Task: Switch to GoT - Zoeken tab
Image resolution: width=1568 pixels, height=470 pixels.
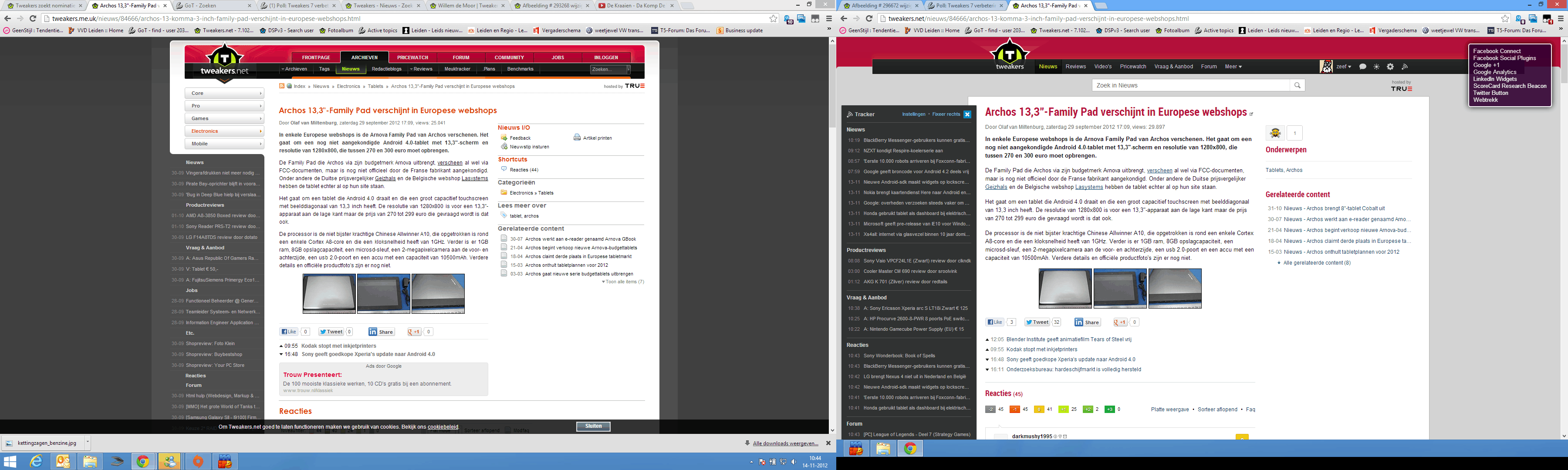Action: [x=213, y=6]
